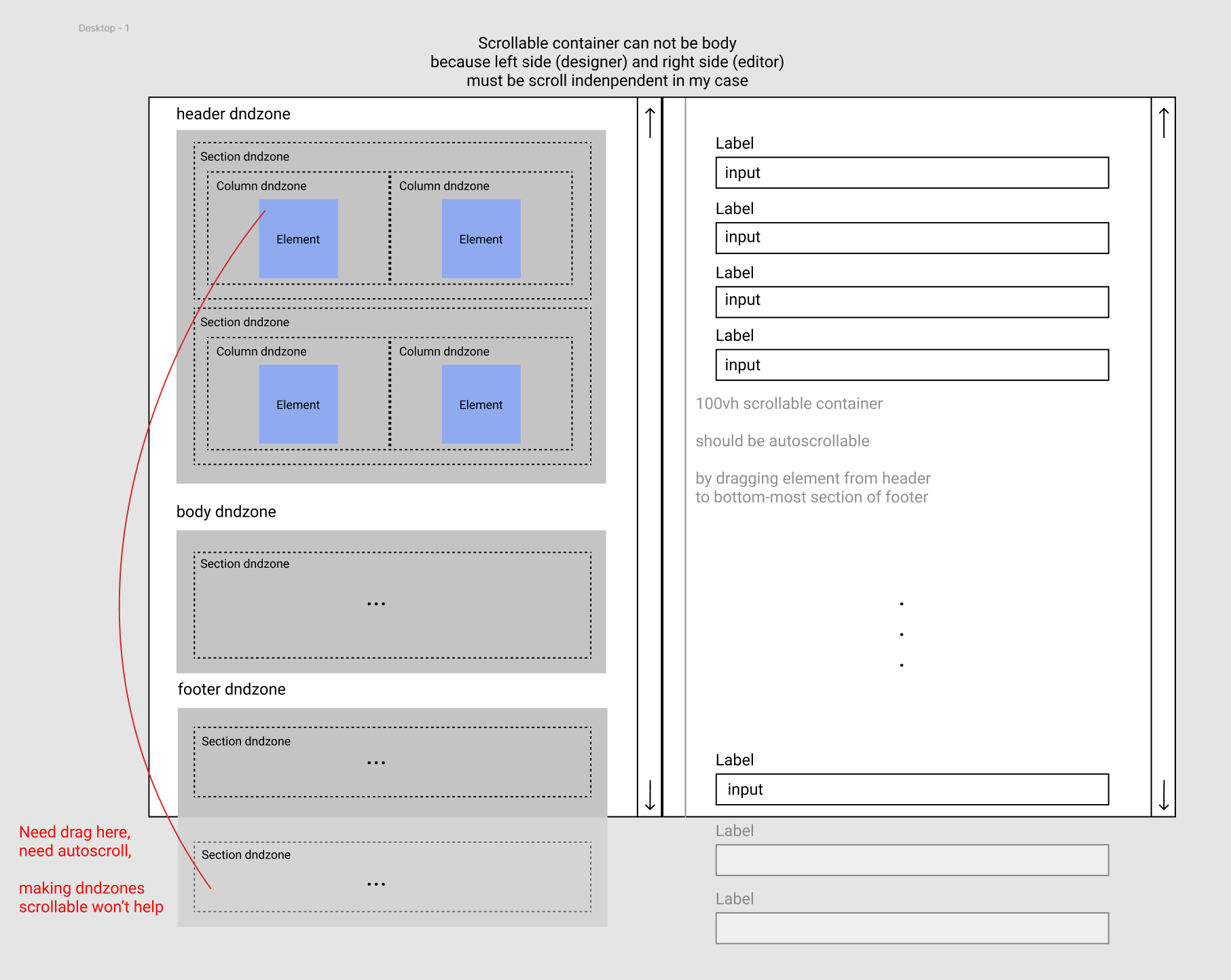Click the topmost input field in the editor
The width and height of the screenshot is (1231, 980).
point(912,174)
